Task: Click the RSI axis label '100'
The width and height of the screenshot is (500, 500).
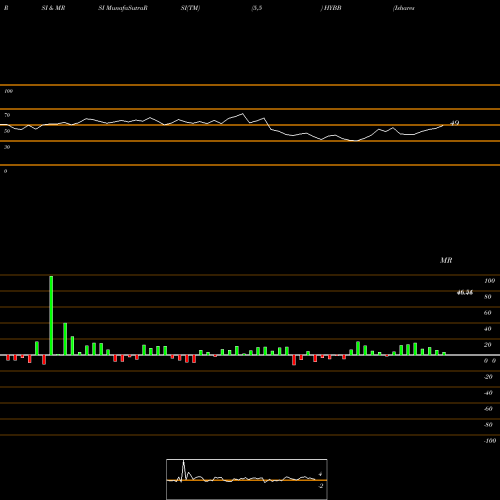Action: coord(9,91)
